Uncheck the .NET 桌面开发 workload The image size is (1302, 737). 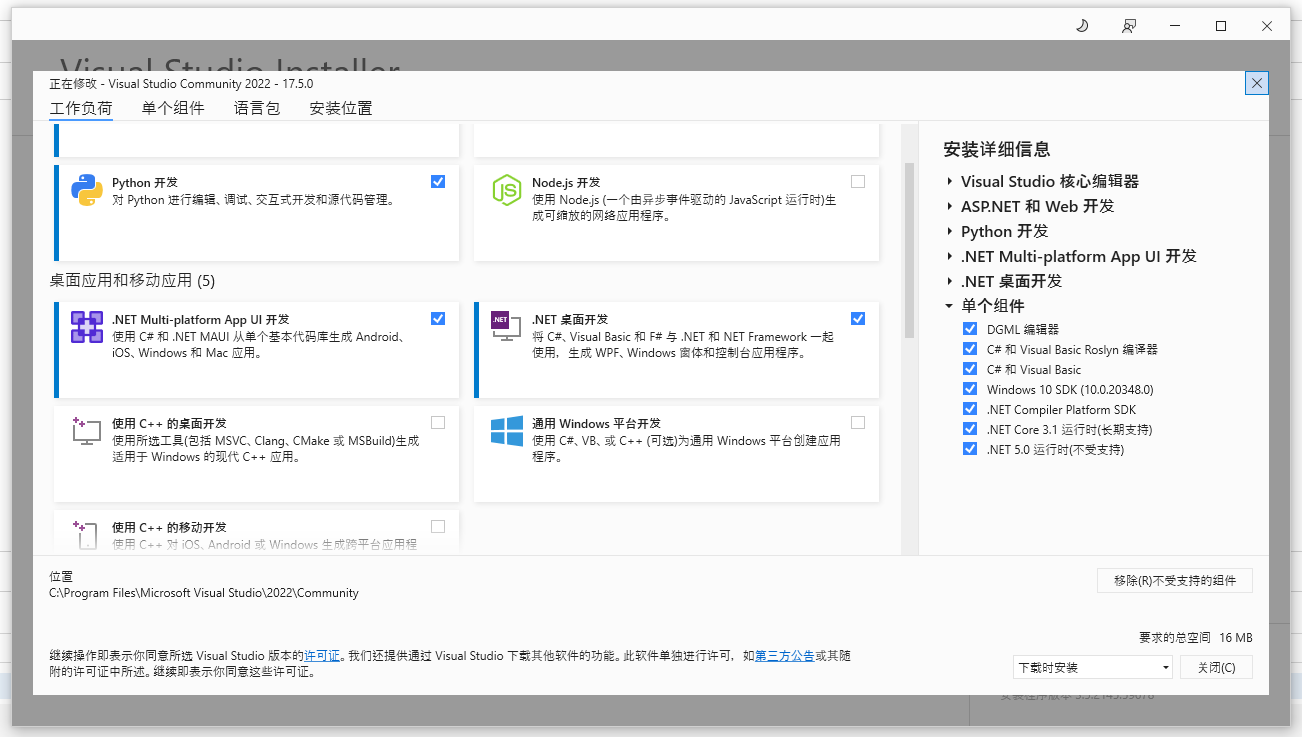tap(858, 319)
